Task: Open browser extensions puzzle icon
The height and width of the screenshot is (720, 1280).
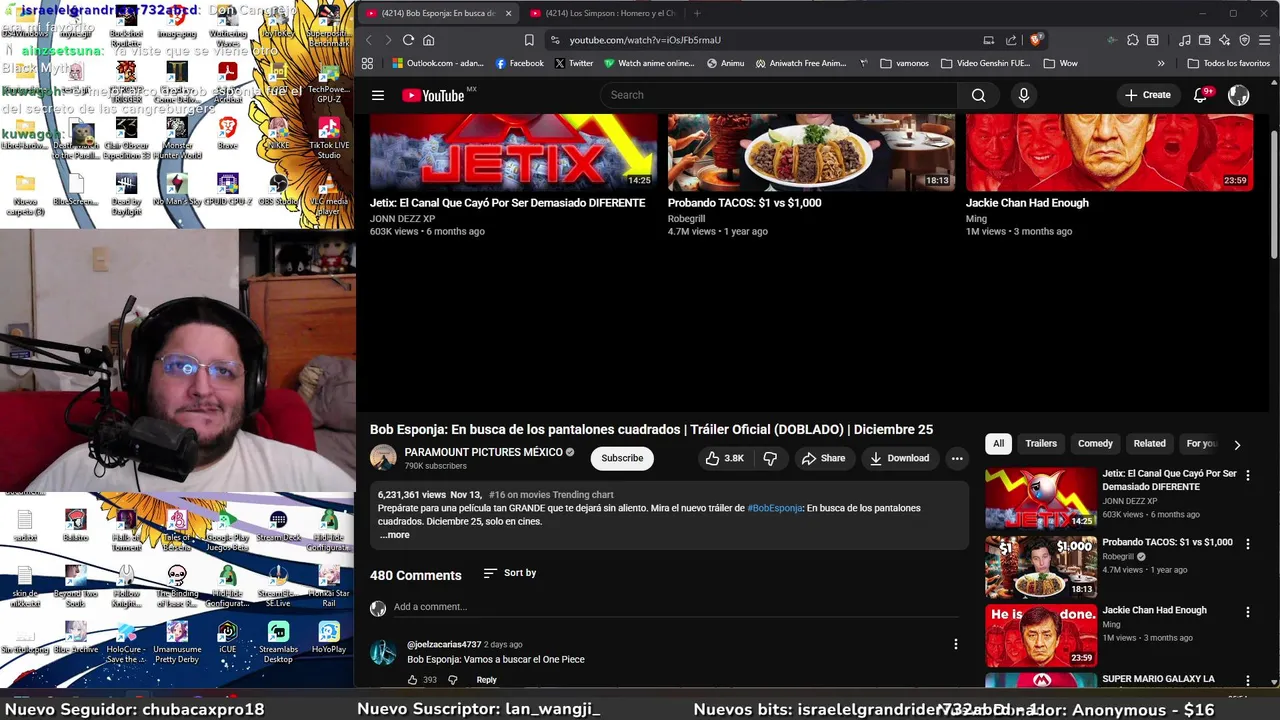Action: pos(1132,40)
